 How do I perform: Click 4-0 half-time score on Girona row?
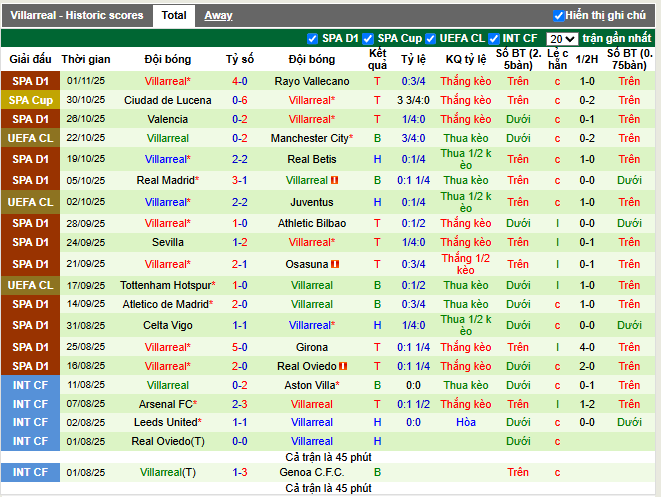click(x=587, y=347)
